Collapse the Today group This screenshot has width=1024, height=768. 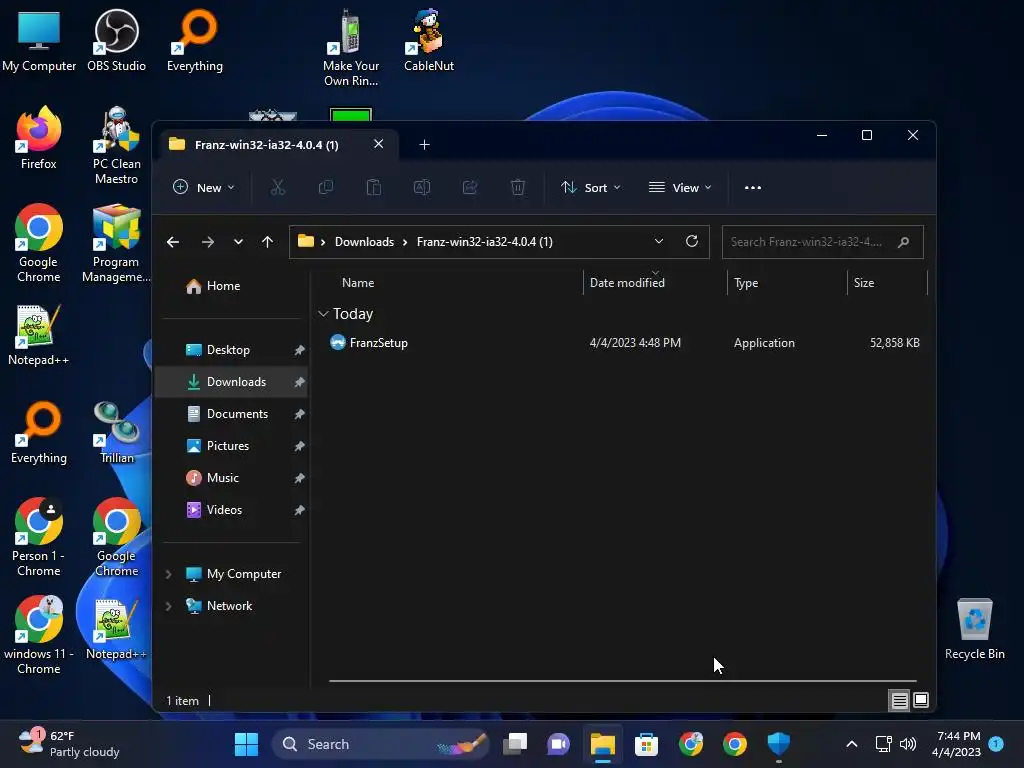point(323,314)
